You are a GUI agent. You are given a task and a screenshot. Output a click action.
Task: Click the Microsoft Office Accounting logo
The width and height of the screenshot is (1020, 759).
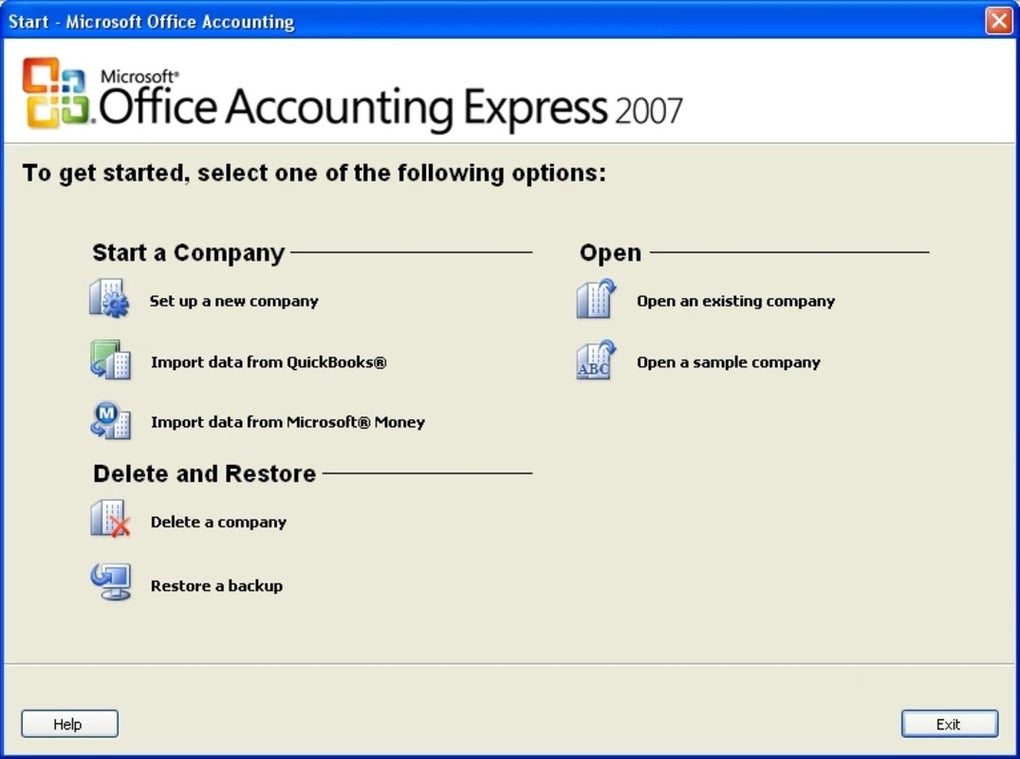pos(57,93)
